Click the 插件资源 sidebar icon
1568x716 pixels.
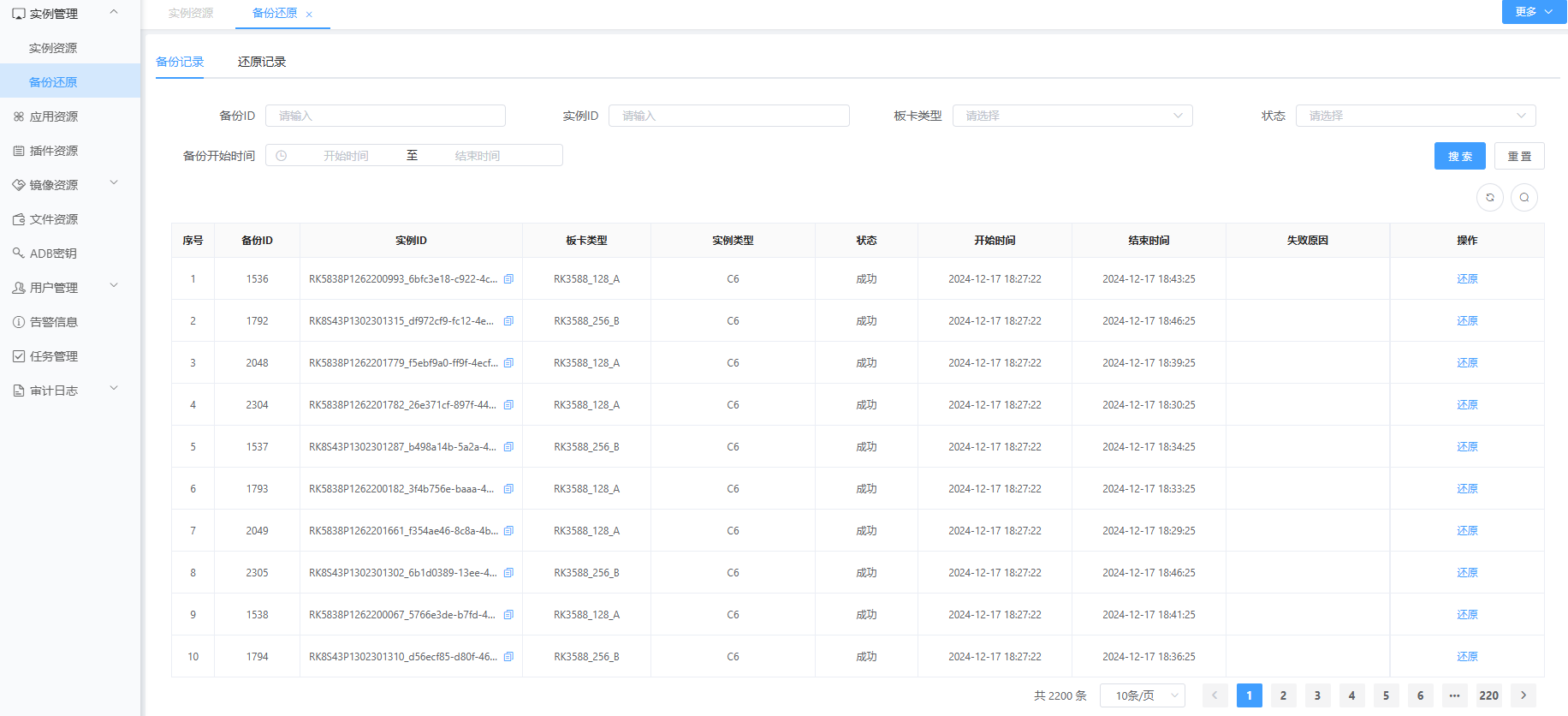pos(19,151)
